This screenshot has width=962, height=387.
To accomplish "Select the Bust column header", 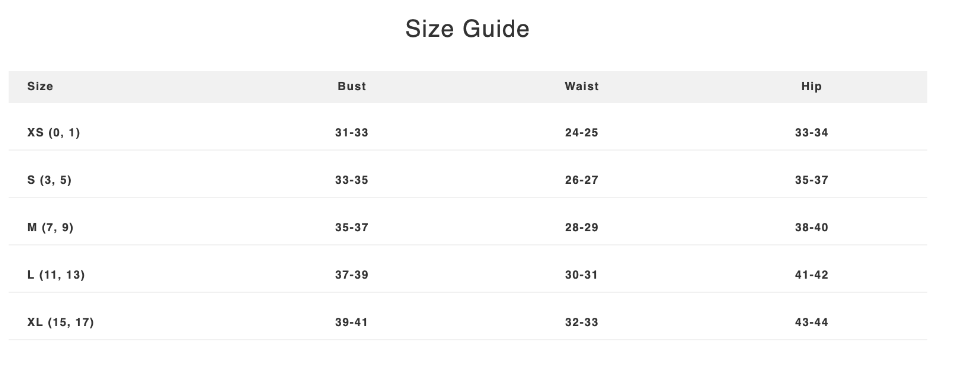I will click(x=352, y=86).
